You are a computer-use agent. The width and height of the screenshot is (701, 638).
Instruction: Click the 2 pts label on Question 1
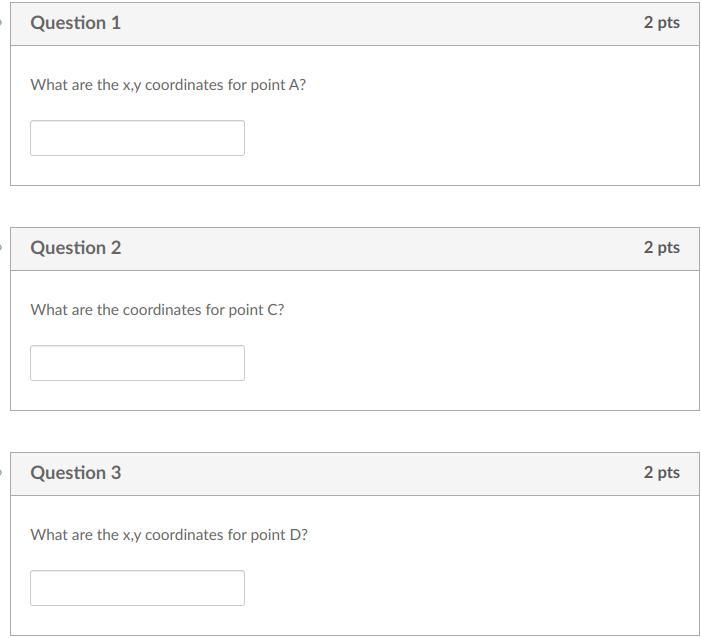click(x=661, y=23)
